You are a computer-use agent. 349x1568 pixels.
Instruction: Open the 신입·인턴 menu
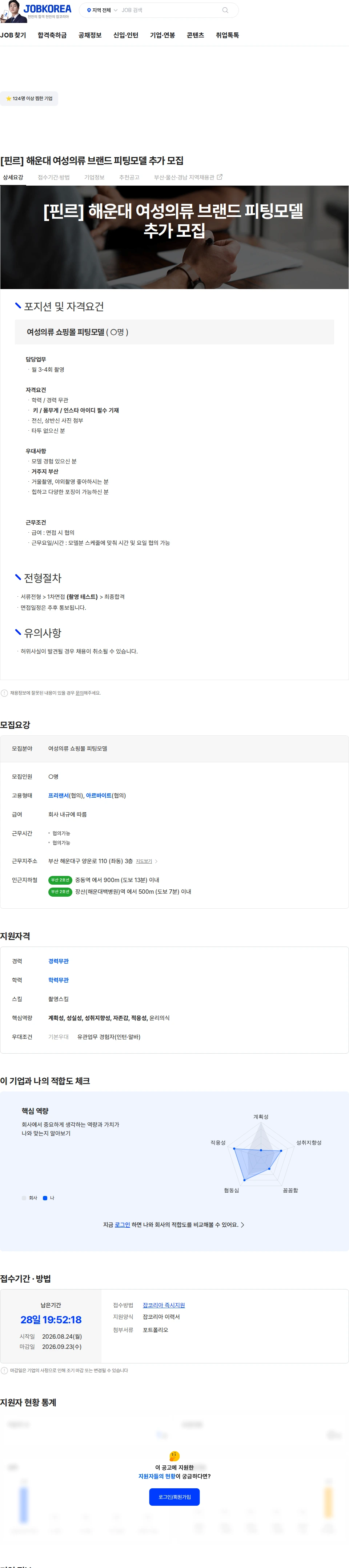(x=126, y=35)
